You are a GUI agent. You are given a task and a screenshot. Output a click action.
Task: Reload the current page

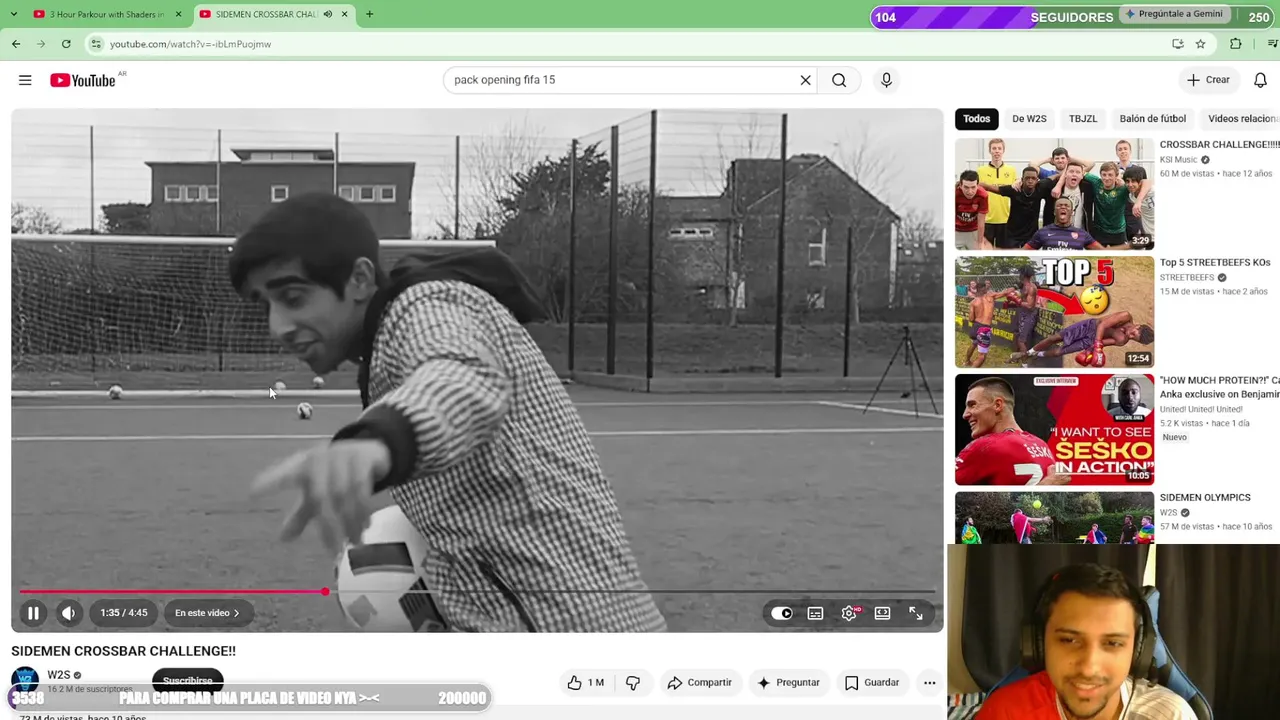66,44
